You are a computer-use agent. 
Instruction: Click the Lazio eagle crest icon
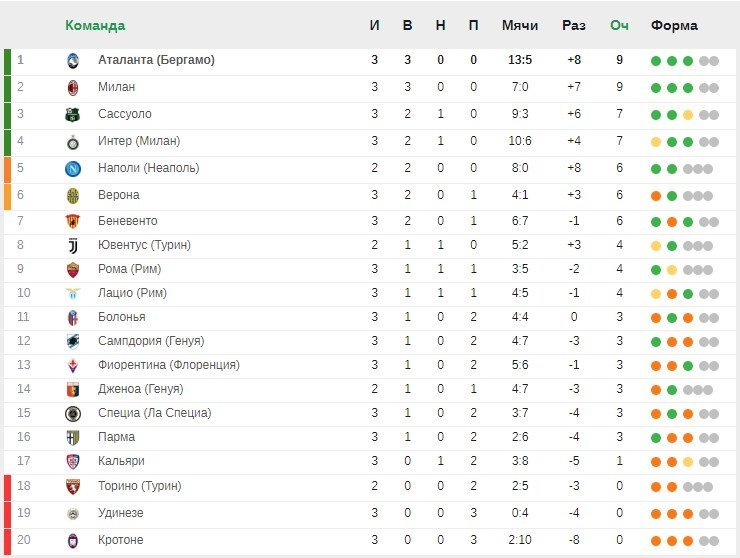pos(73,294)
